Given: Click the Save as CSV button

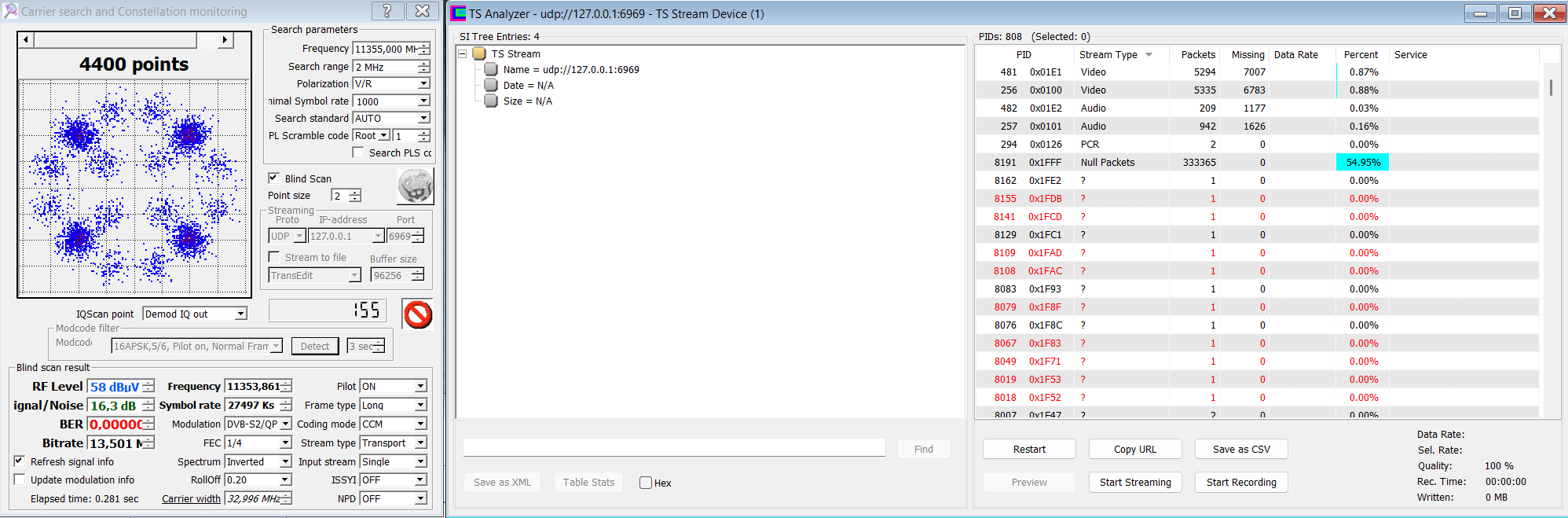Looking at the screenshot, I should pos(1241,449).
